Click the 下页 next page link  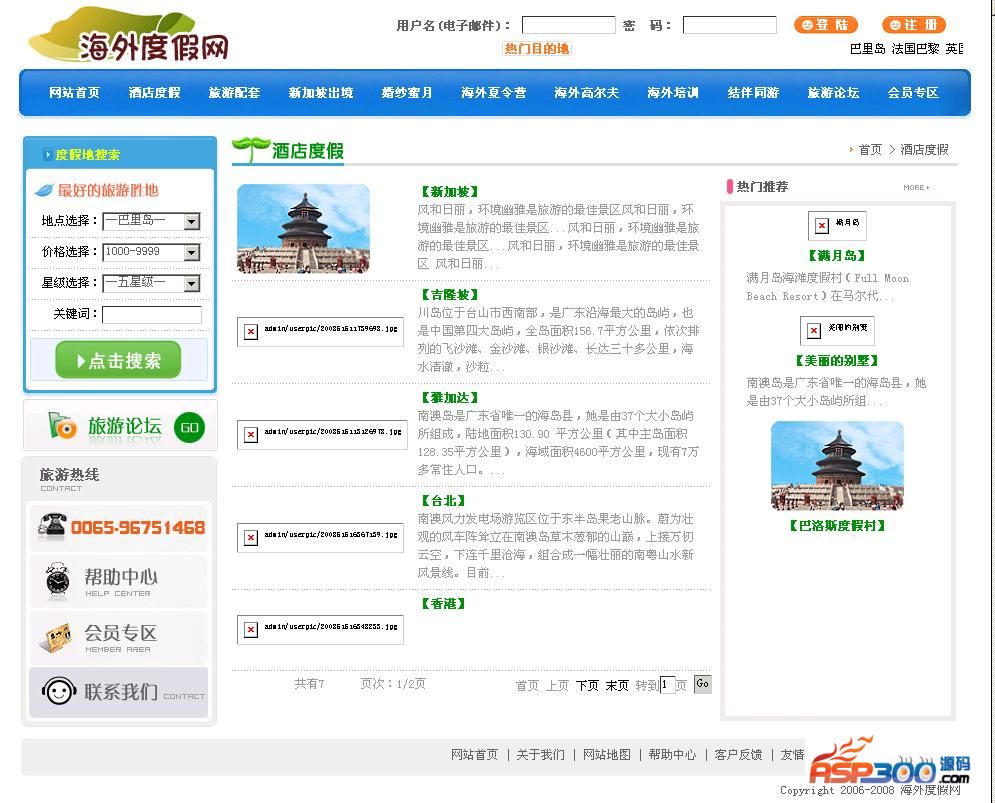(x=587, y=685)
